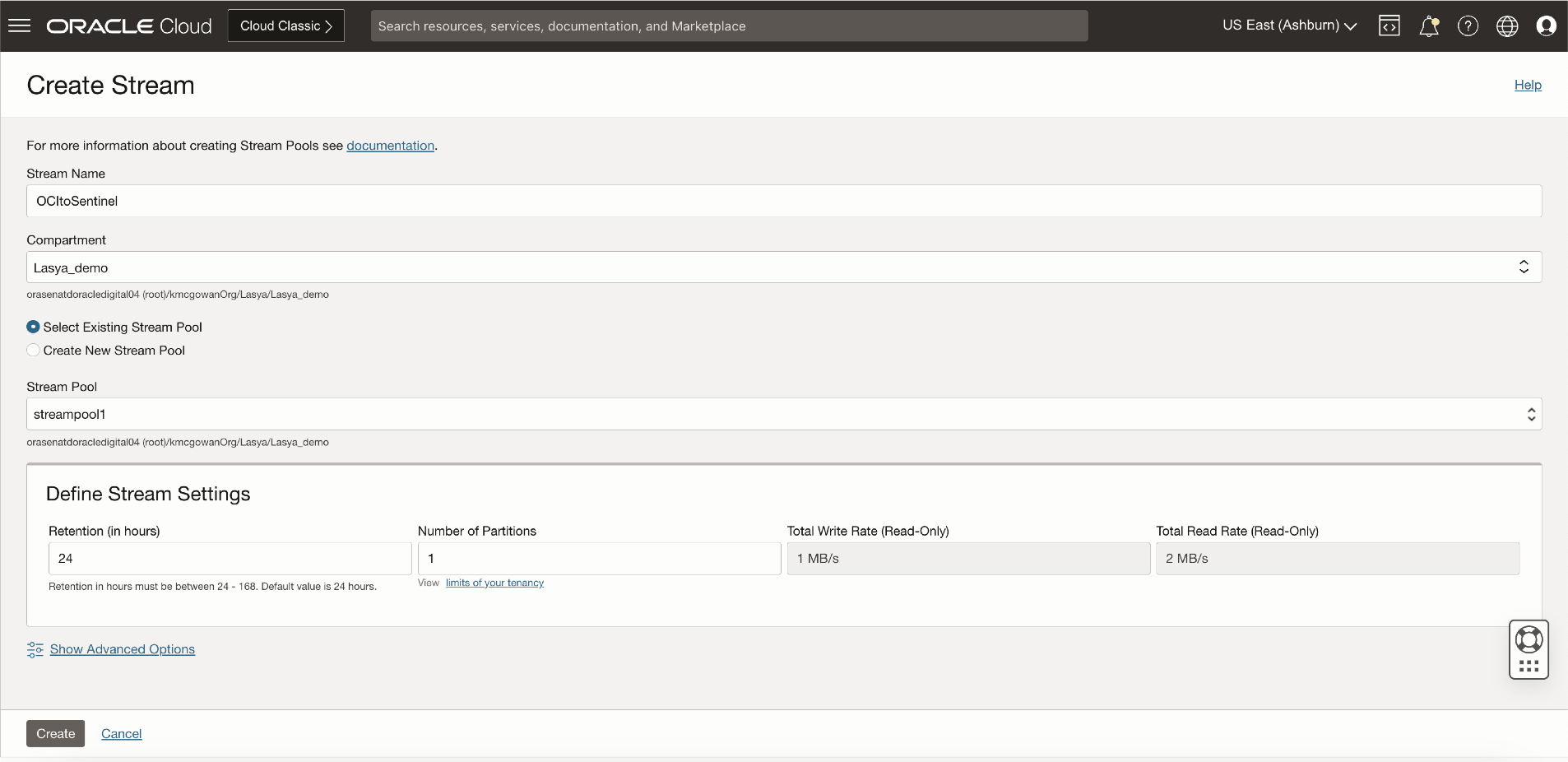Click the Cloud Classic menu item
The width and height of the screenshot is (1568, 762).
285,25
